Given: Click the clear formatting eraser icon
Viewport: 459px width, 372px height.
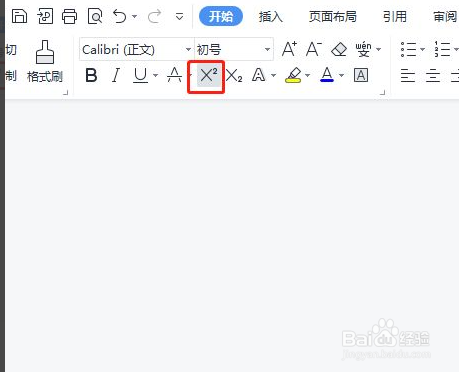Looking at the screenshot, I should 339,49.
